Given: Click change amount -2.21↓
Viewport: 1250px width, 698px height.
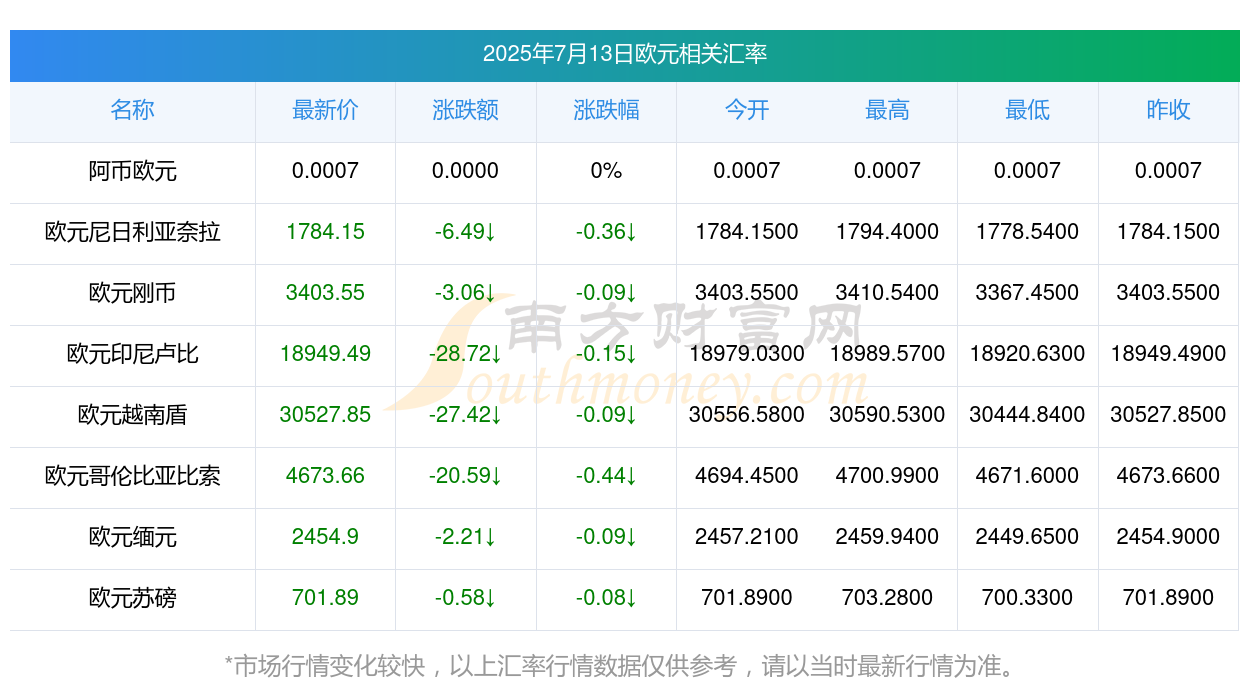Looking at the screenshot, I should pyautogui.click(x=465, y=537).
